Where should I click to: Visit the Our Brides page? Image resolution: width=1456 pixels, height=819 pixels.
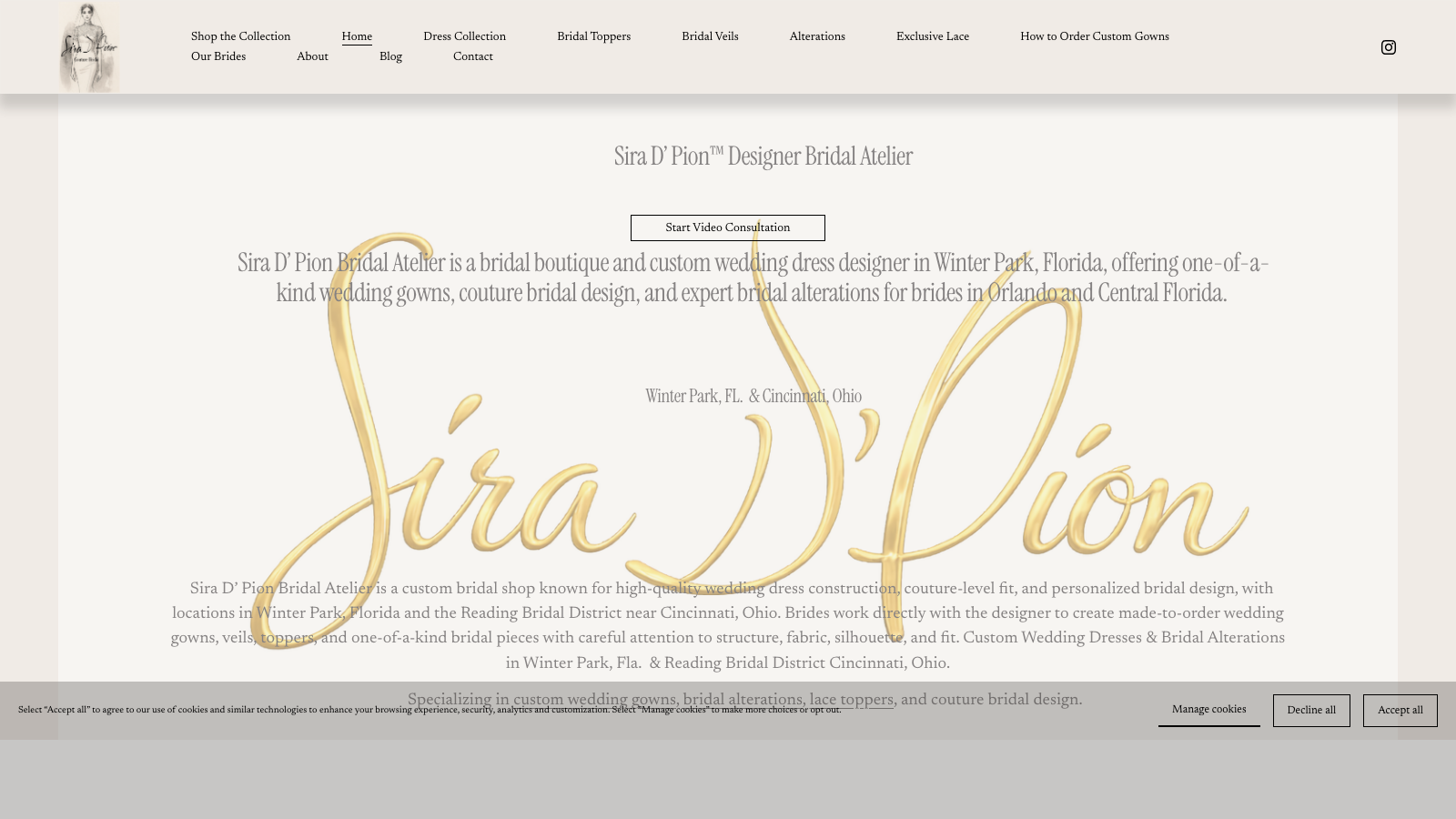[218, 57]
